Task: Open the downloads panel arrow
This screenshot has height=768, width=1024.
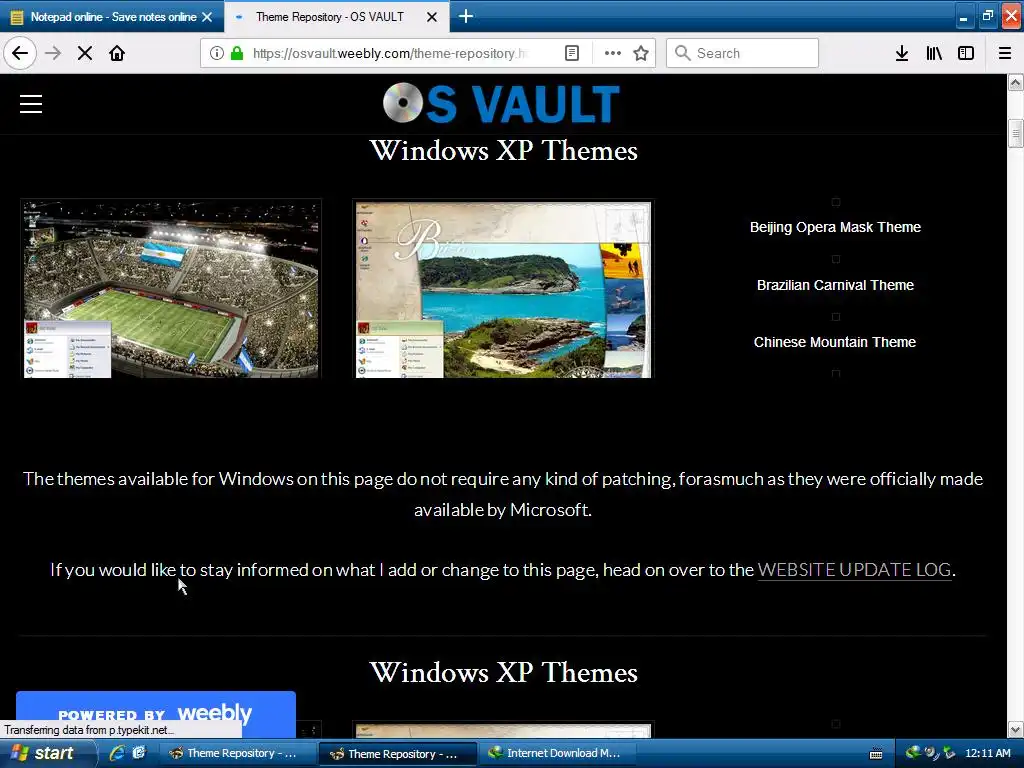Action: coord(902,53)
